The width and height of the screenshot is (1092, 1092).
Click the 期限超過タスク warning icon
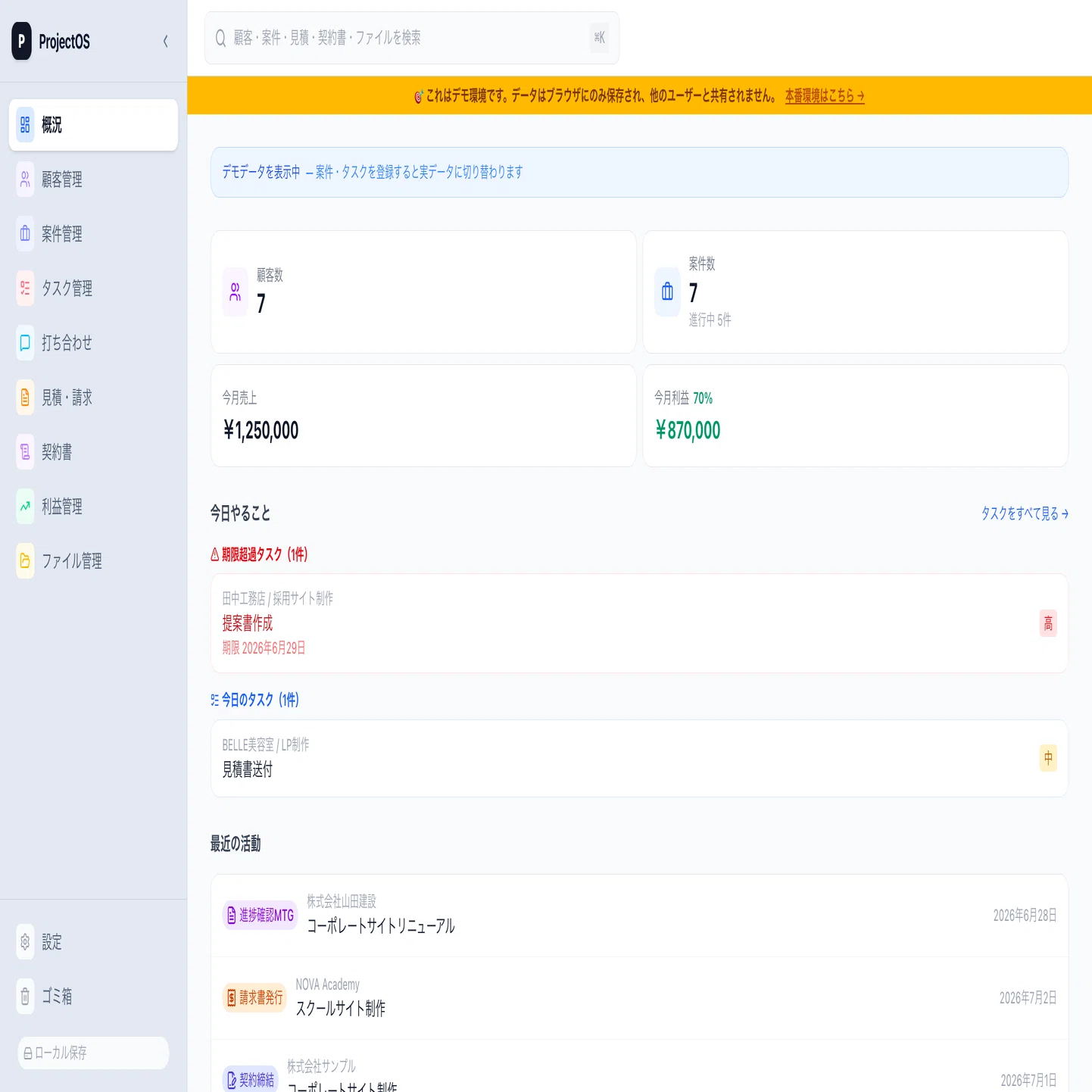click(215, 554)
